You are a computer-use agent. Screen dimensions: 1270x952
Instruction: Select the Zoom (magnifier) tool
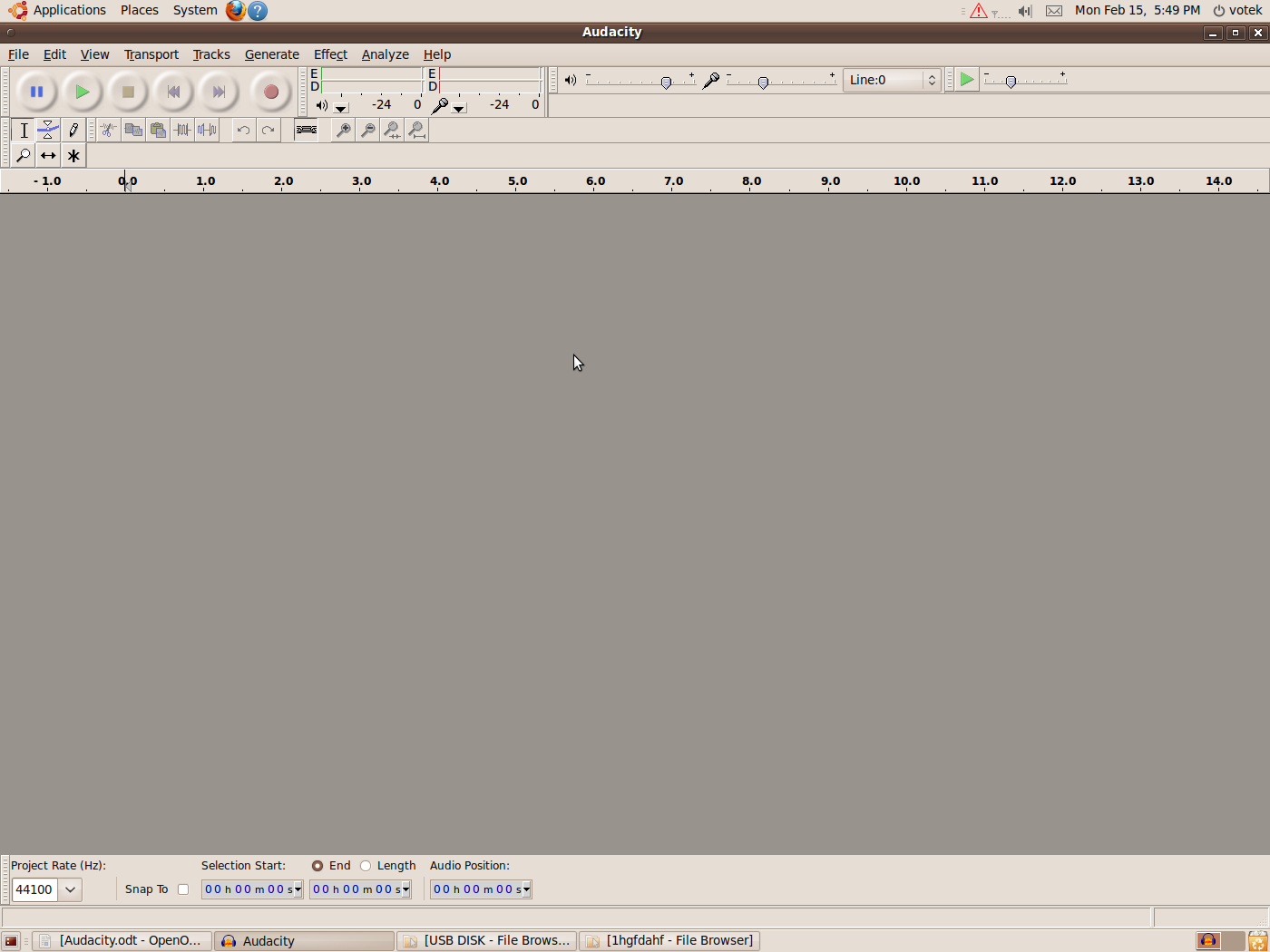[24, 155]
